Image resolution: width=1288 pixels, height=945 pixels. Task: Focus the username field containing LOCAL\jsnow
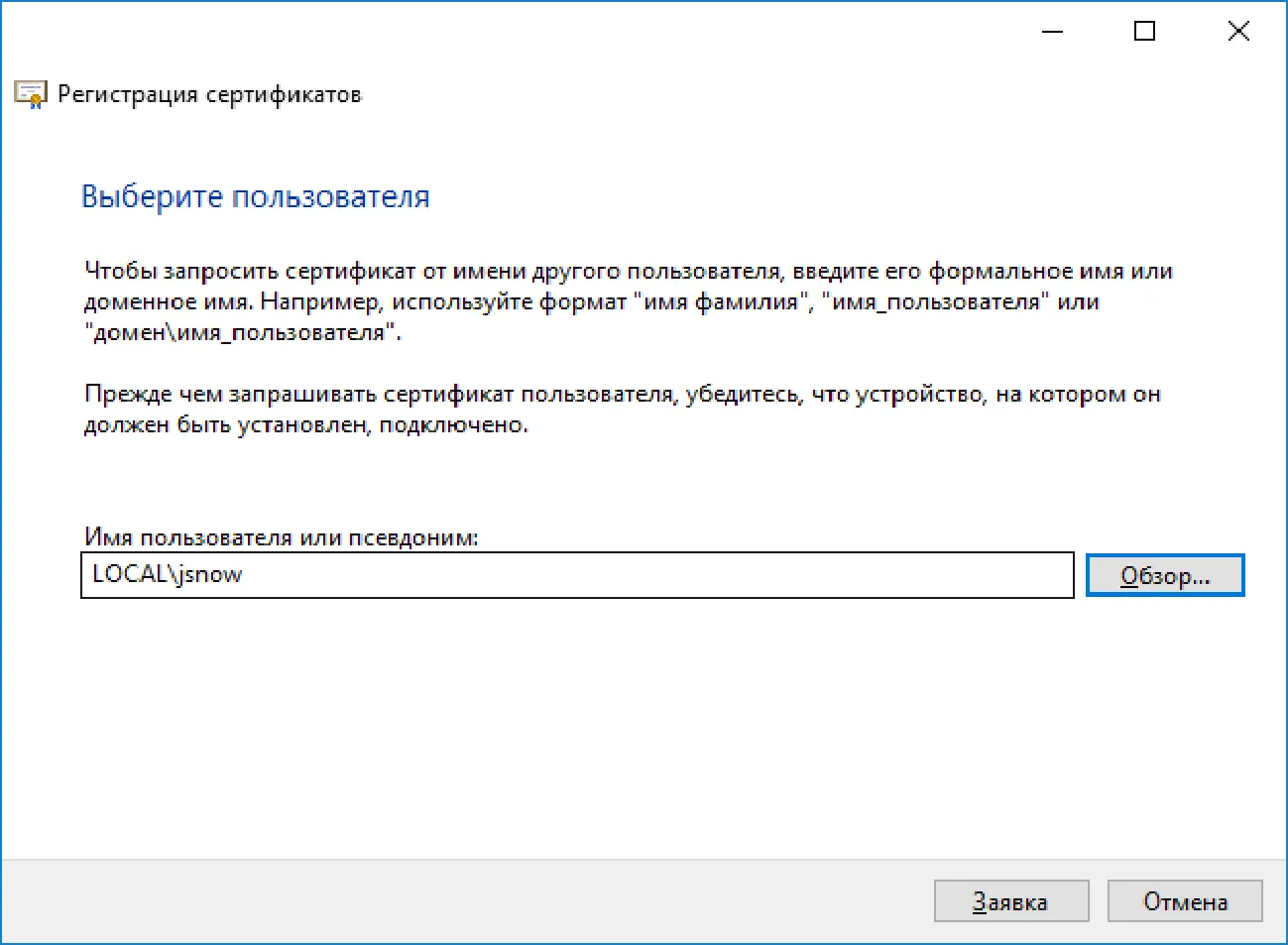click(577, 575)
